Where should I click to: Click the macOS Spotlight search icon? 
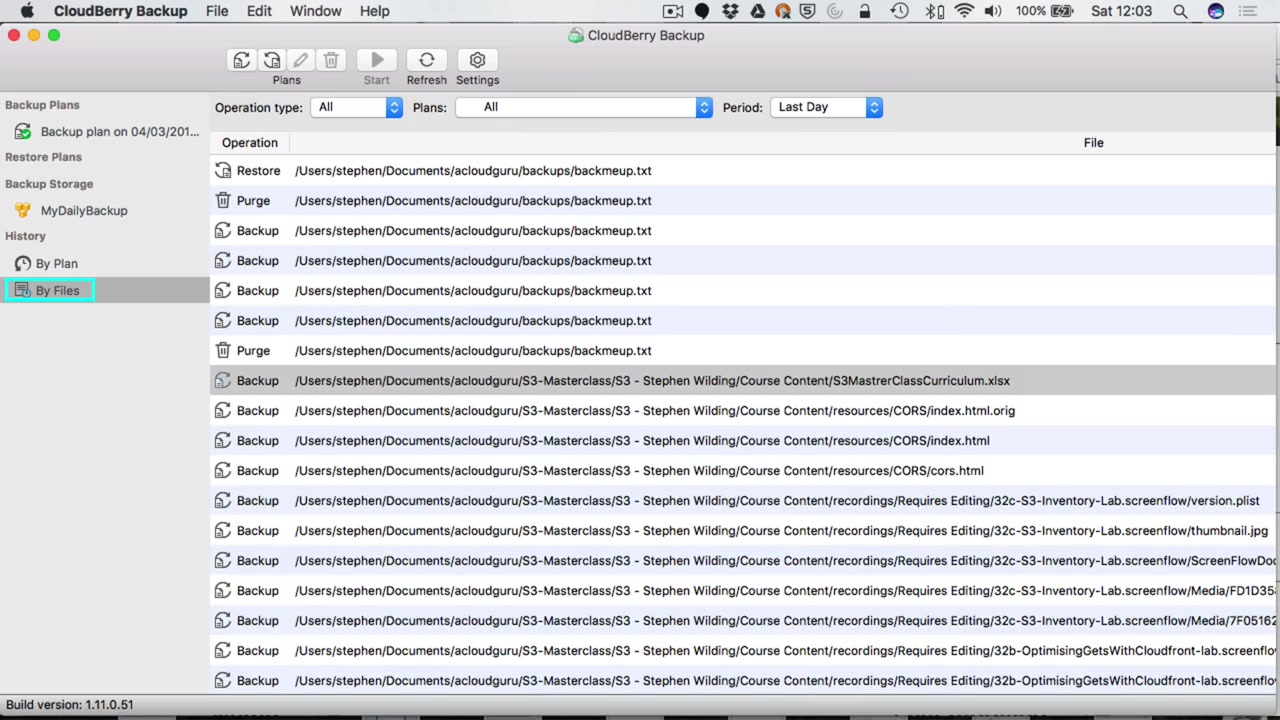click(1180, 11)
